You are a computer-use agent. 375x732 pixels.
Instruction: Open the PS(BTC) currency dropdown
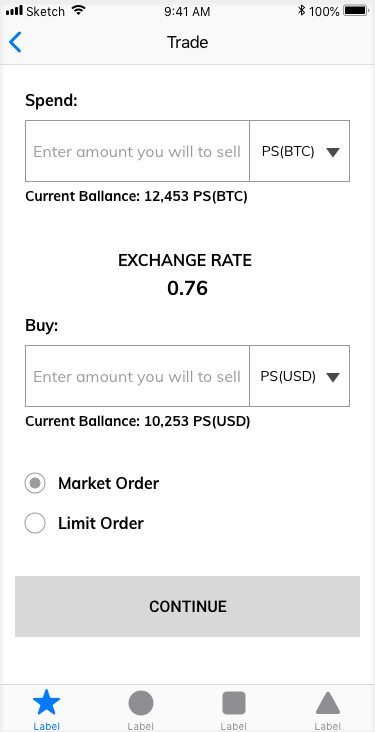(x=299, y=151)
